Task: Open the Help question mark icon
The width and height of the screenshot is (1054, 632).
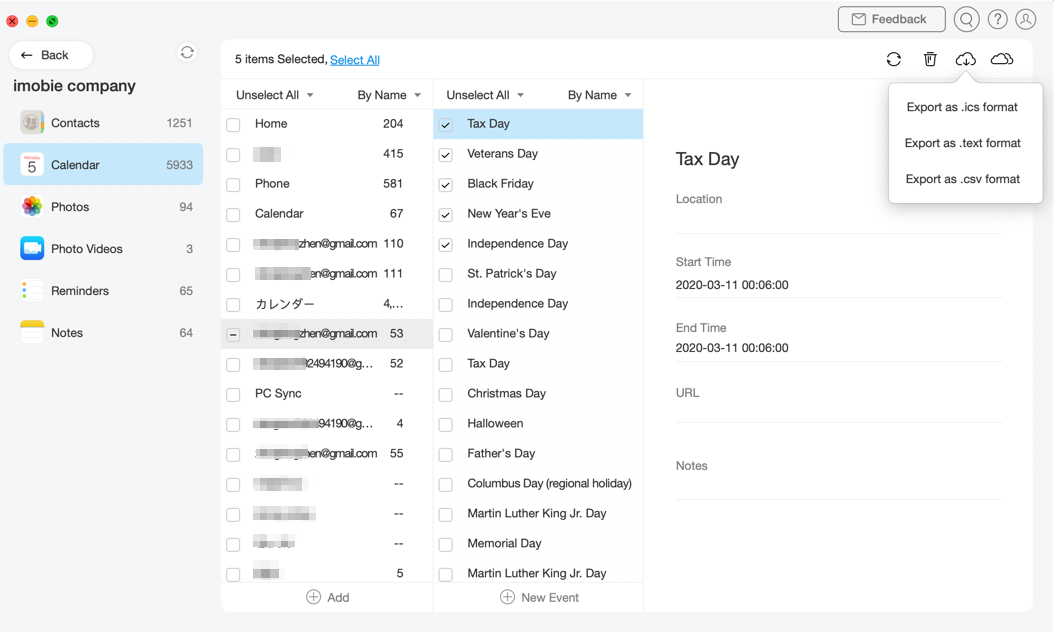Action: [998, 19]
